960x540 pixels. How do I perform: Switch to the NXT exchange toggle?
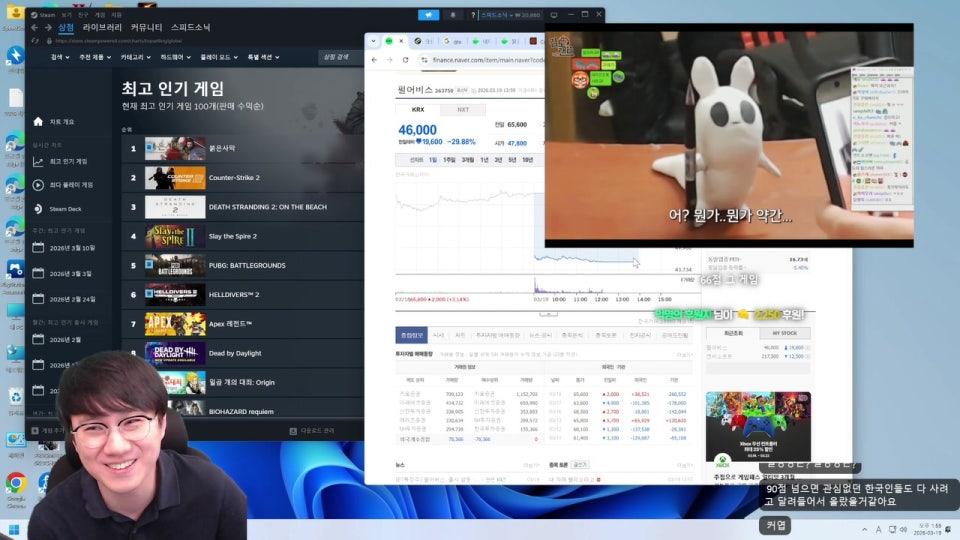[x=462, y=109]
